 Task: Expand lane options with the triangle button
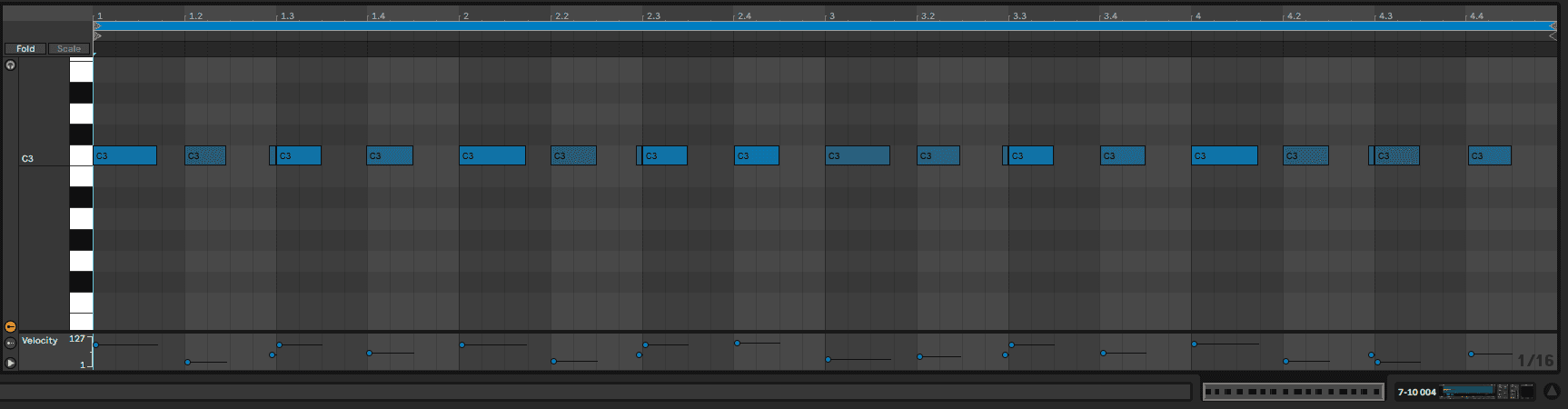pyautogui.click(x=10, y=363)
